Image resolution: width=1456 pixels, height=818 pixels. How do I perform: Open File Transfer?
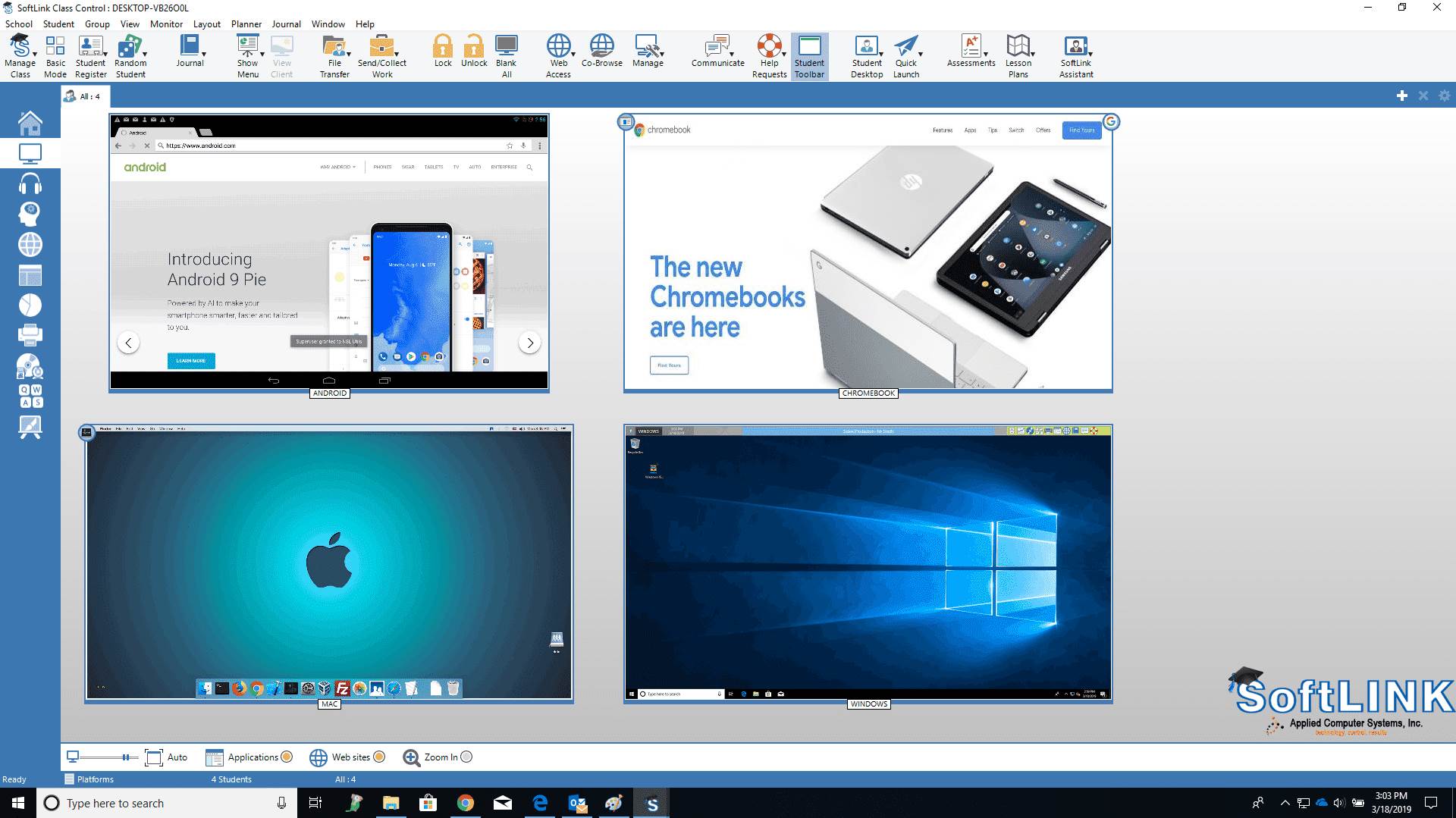[334, 56]
